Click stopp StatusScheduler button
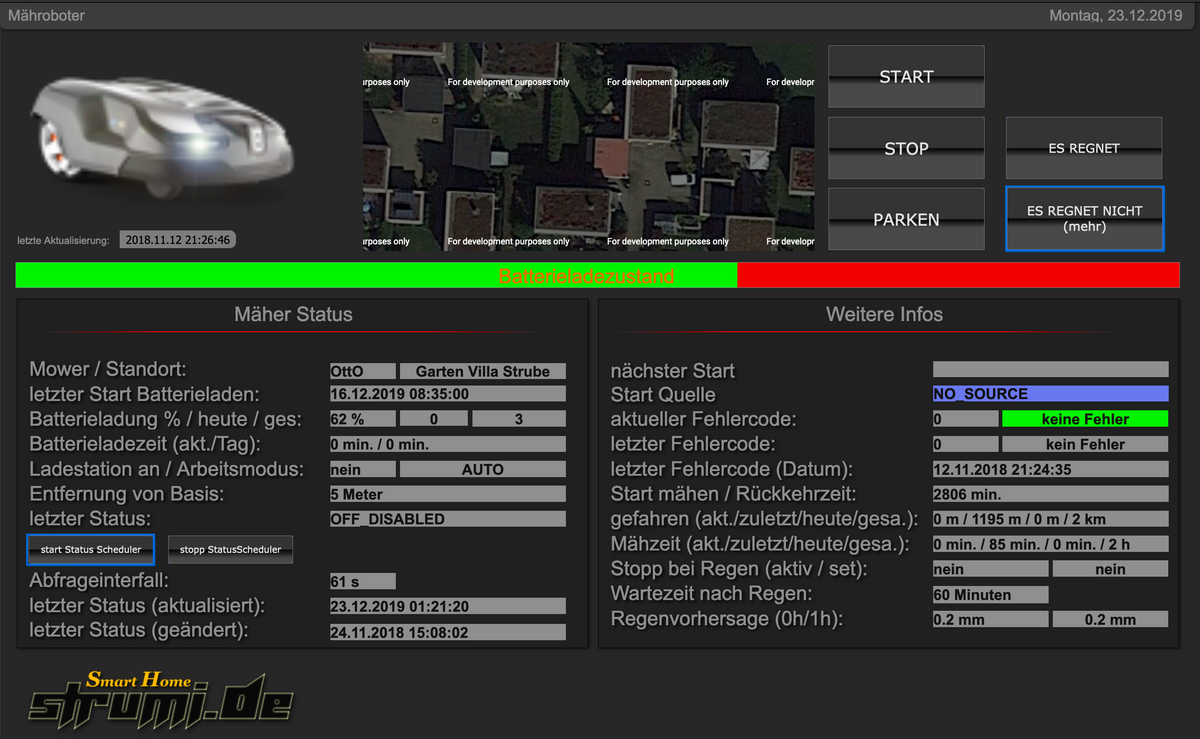Image resolution: width=1200 pixels, height=739 pixels. [x=230, y=549]
